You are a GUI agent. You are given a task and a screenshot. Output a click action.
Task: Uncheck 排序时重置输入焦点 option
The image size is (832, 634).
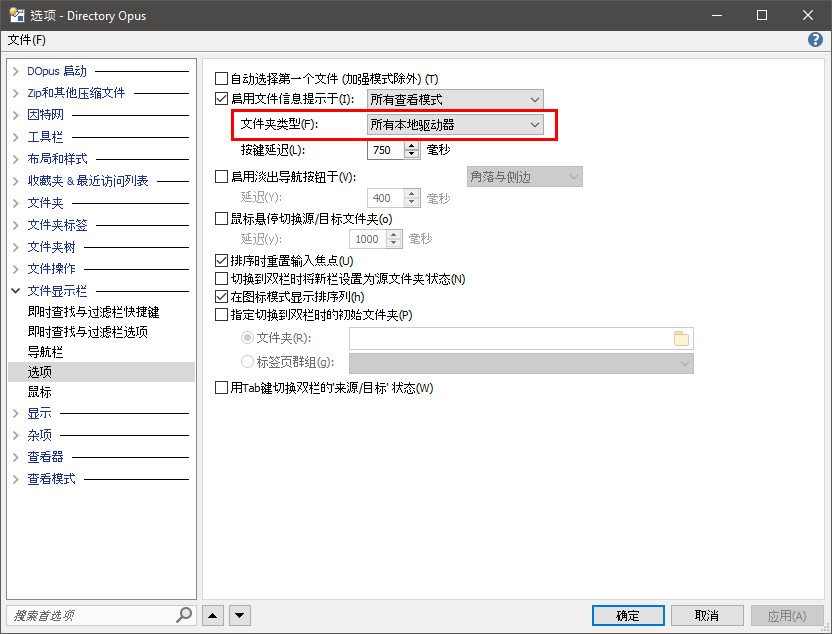[222, 261]
